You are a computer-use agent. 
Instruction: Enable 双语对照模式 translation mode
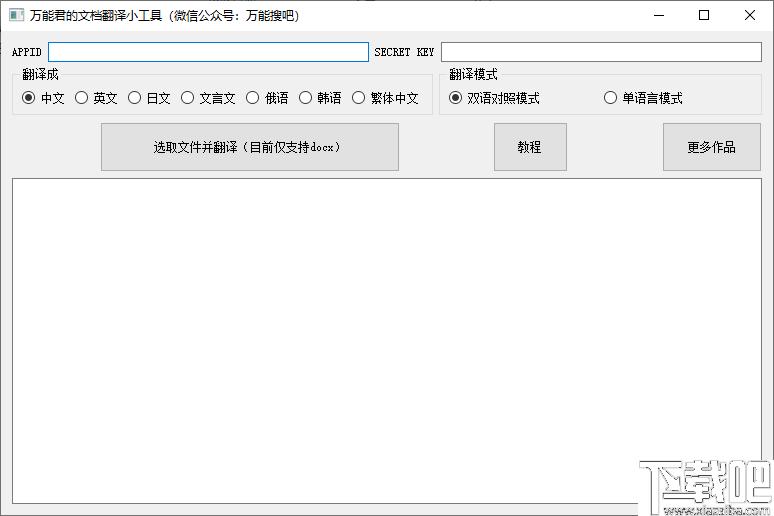[x=494, y=98]
